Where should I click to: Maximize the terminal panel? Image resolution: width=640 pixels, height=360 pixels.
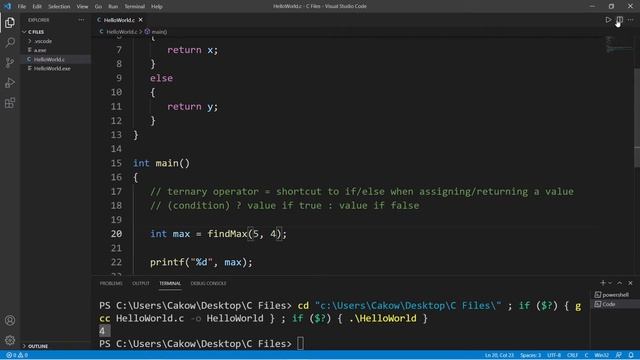[620, 283]
